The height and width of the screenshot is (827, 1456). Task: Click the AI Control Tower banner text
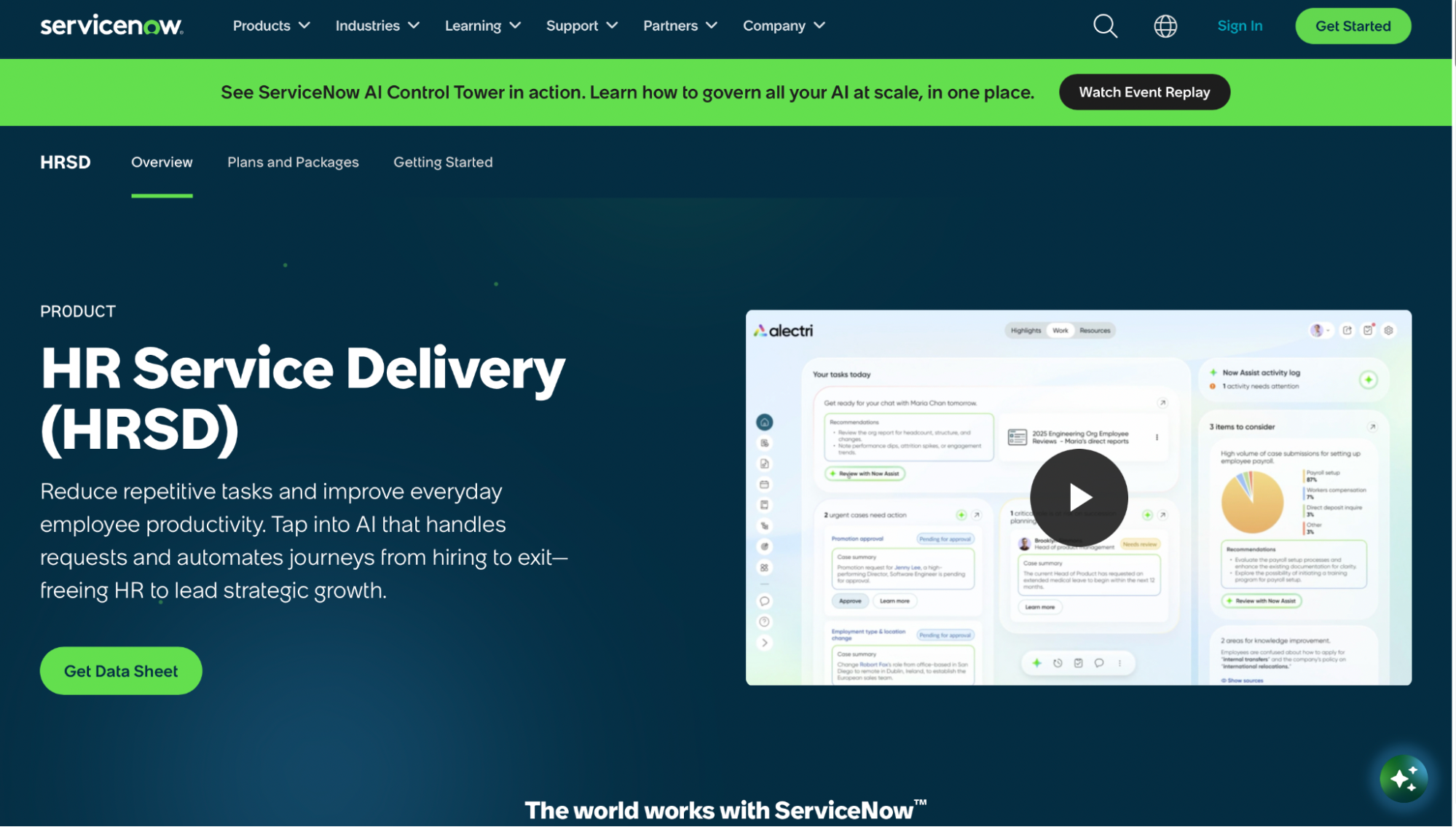pos(627,93)
